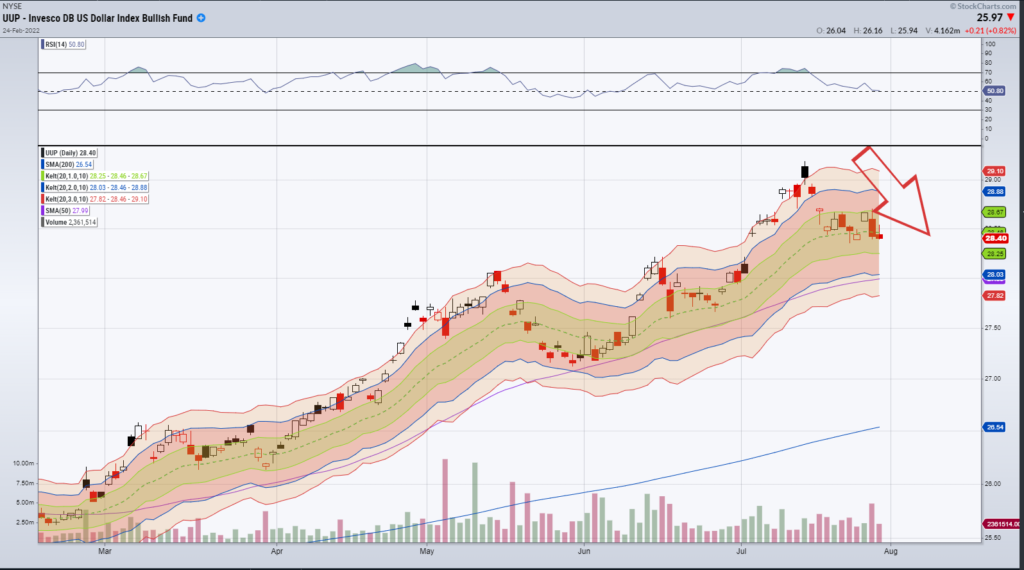Click the Mar label on the date axis

tap(104, 551)
